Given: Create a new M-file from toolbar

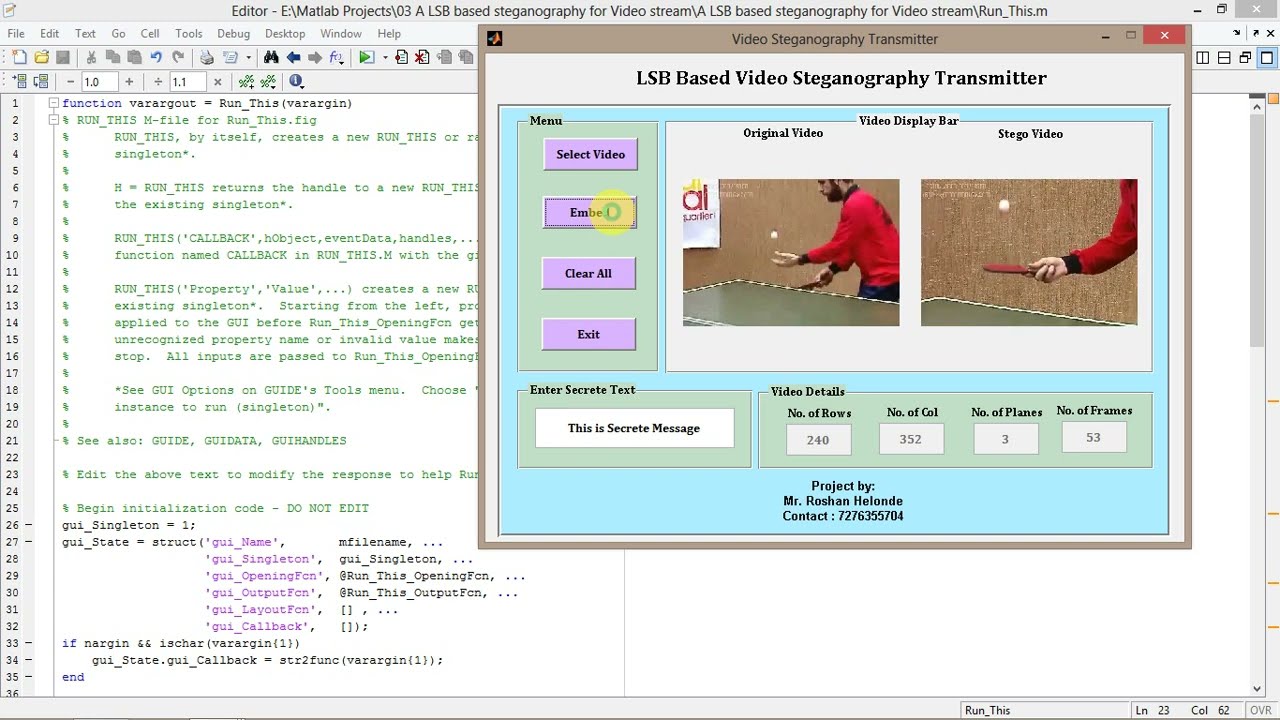Looking at the screenshot, I should 19,57.
